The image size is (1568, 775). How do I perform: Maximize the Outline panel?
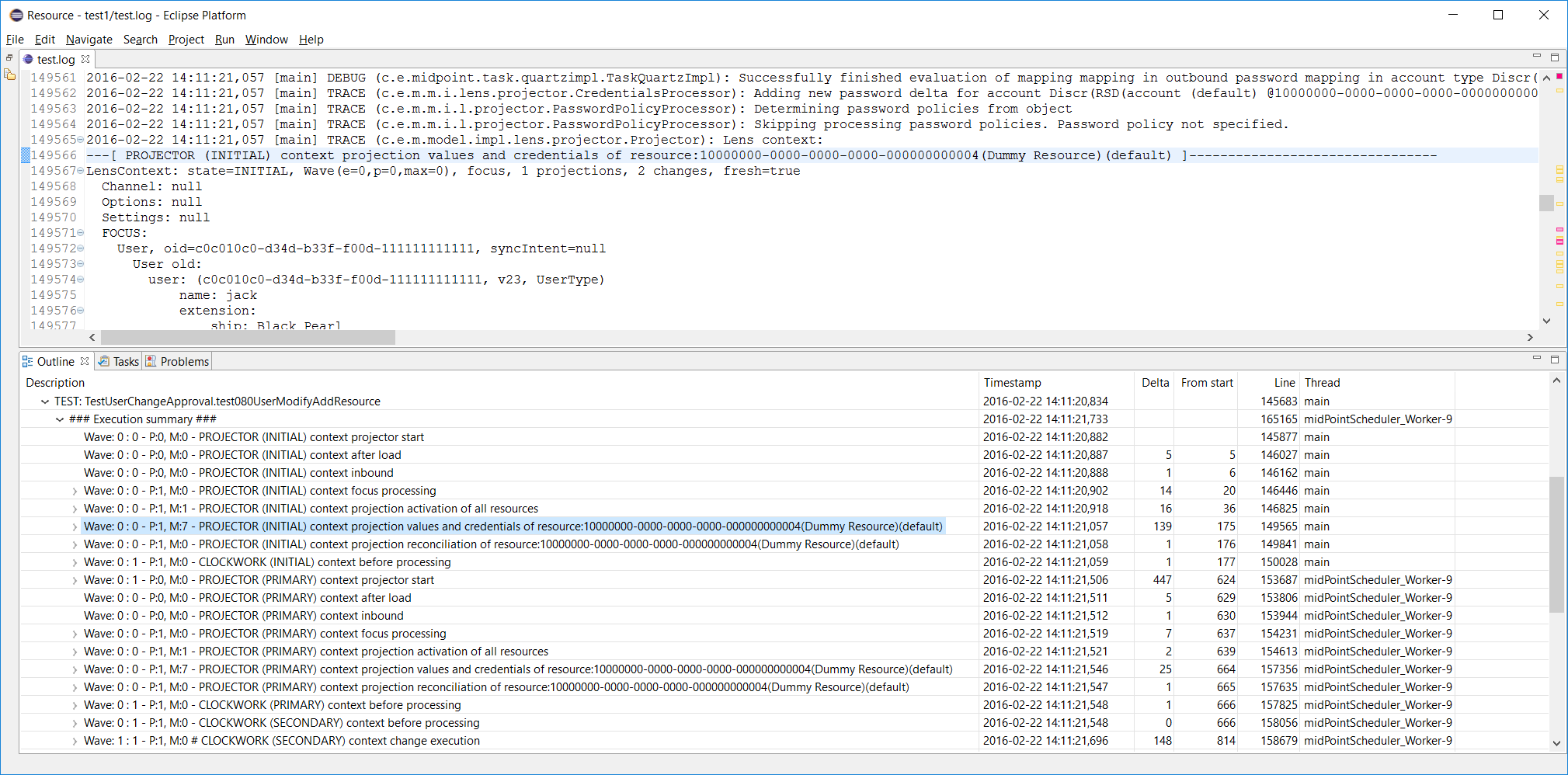tap(1555, 359)
